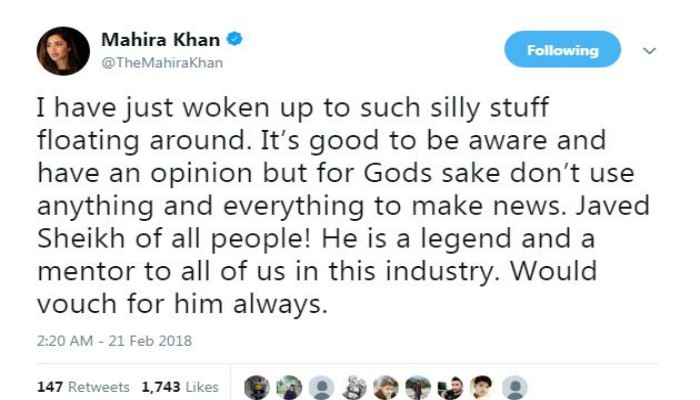Open the sixth liker avatar in the row
The height and width of the screenshot is (400, 700).
(418, 387)
